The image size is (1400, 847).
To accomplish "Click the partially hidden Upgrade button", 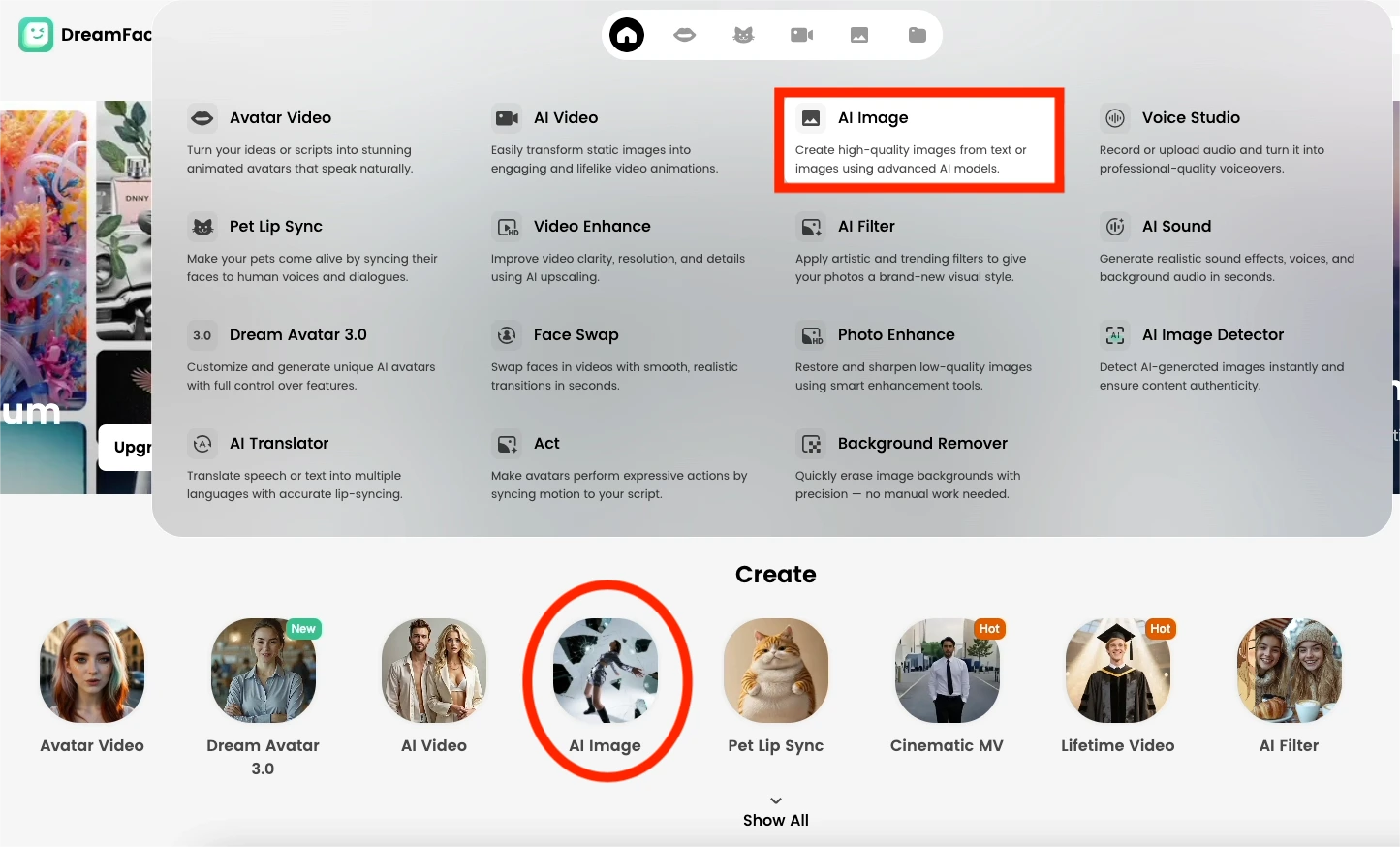I will [x=127, y=448].
